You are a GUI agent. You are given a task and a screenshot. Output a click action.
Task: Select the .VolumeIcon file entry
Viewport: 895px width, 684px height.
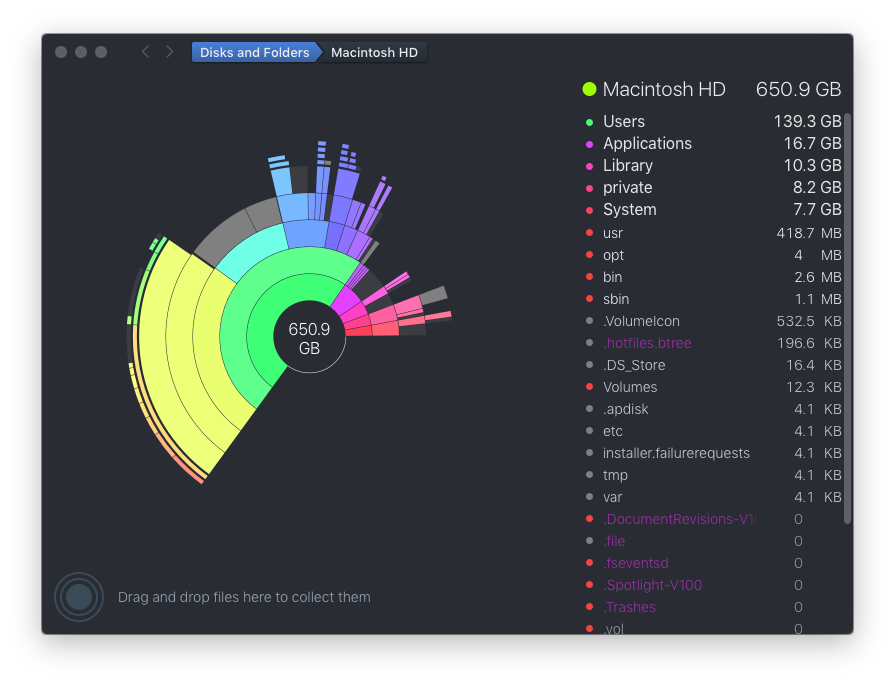pyautogui.click(x=712, y=321)
